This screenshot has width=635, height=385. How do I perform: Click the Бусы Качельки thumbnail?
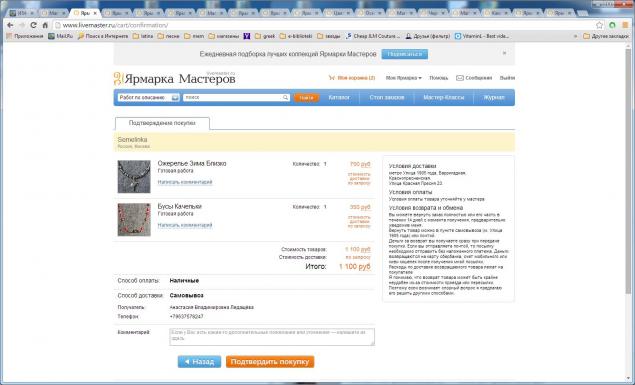pos(134,220)
